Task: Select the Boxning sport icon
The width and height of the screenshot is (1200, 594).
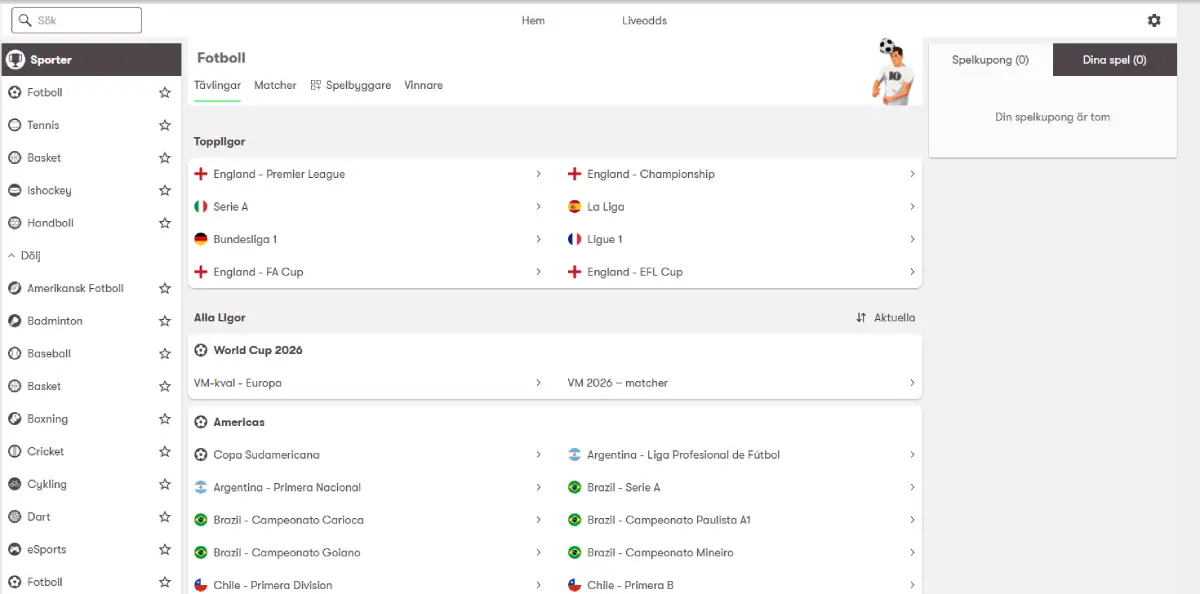Action: 15,419
